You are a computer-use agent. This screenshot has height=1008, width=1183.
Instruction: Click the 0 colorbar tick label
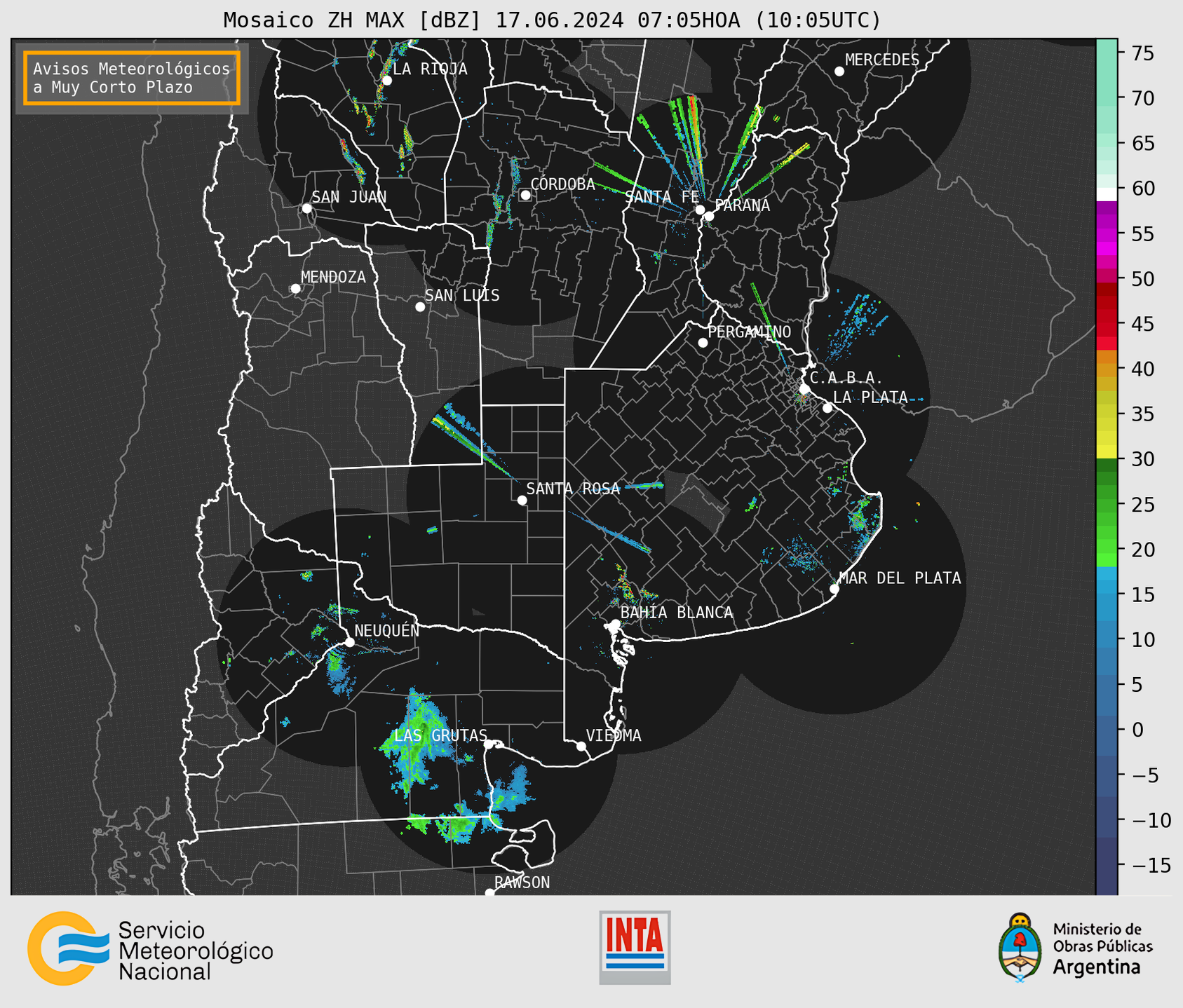click(x=1137, y=730)
